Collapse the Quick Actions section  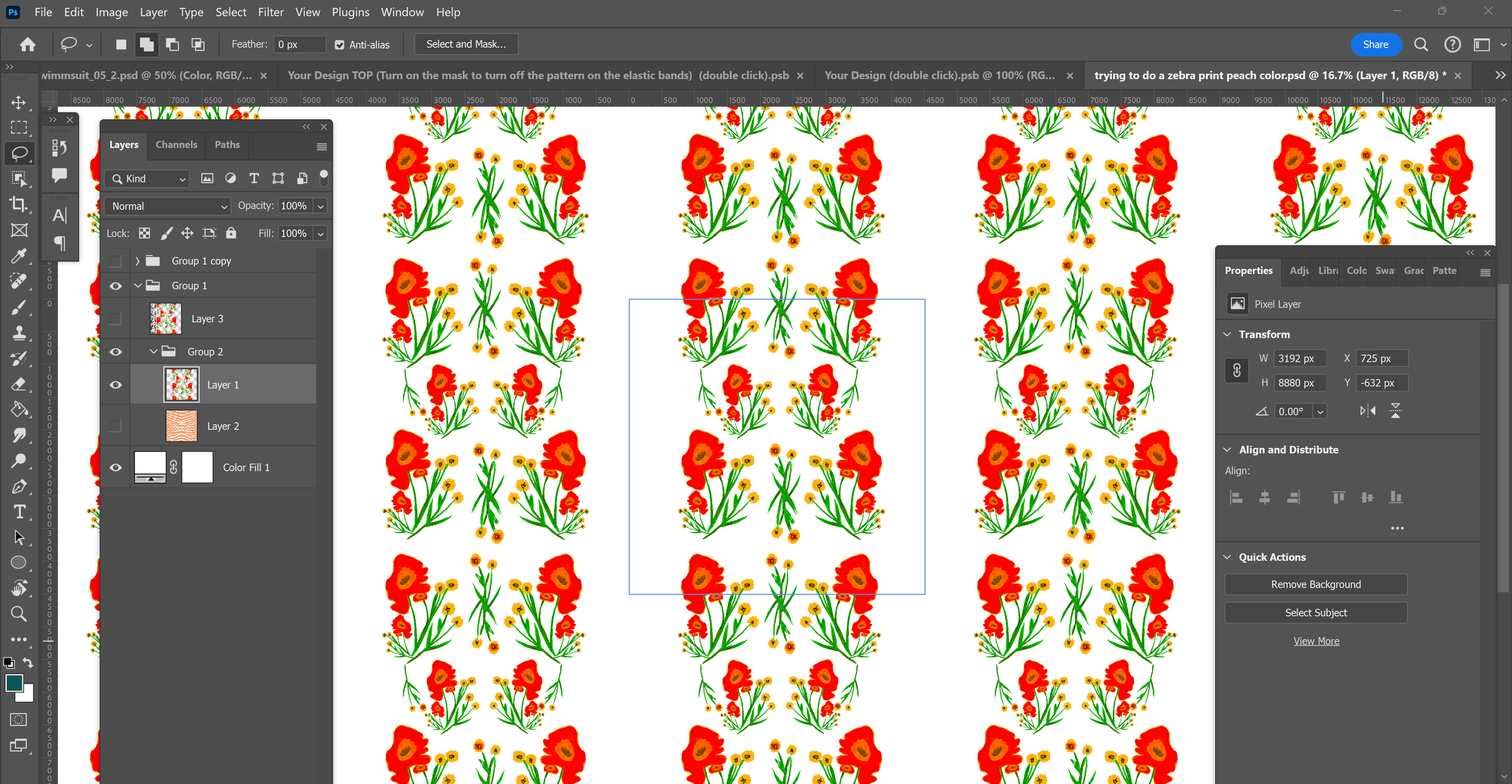(x=1228, y=557)
